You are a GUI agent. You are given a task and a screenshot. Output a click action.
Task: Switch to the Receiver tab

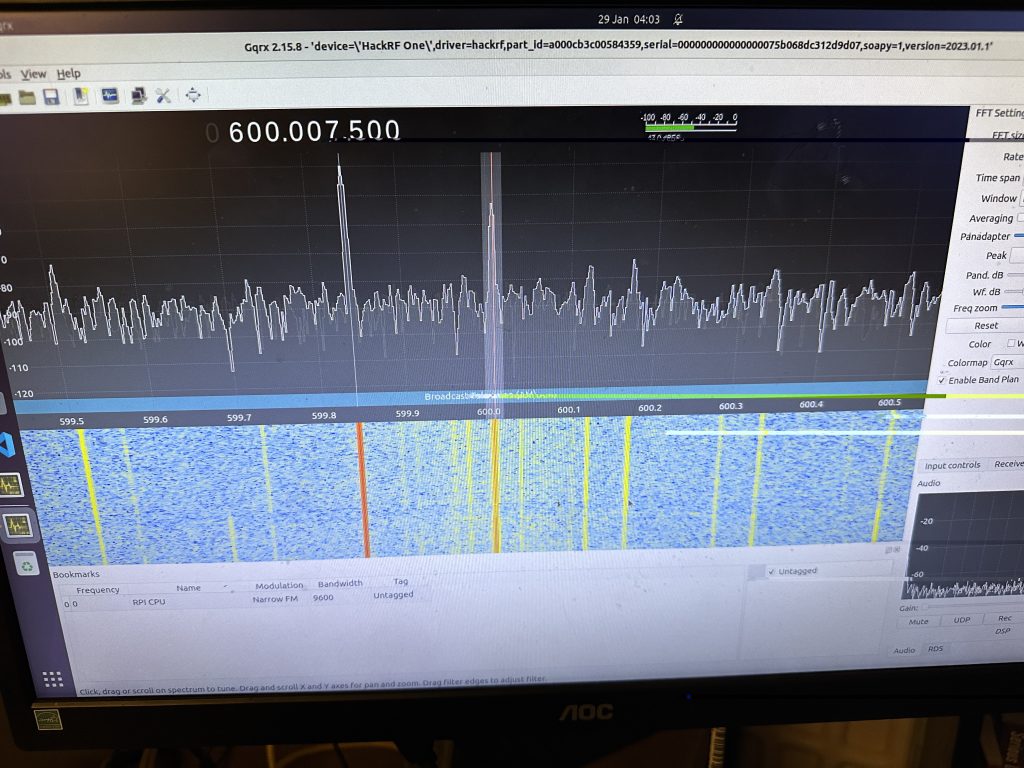pyautogui.click(x=1008, y=464)
